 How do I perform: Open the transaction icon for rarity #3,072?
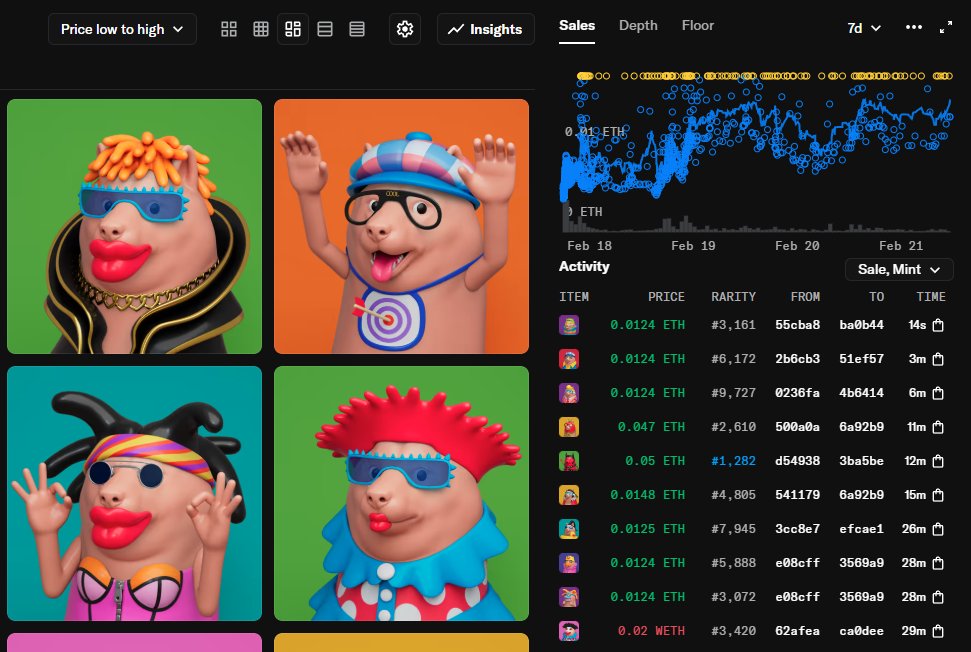coord(938,597)
